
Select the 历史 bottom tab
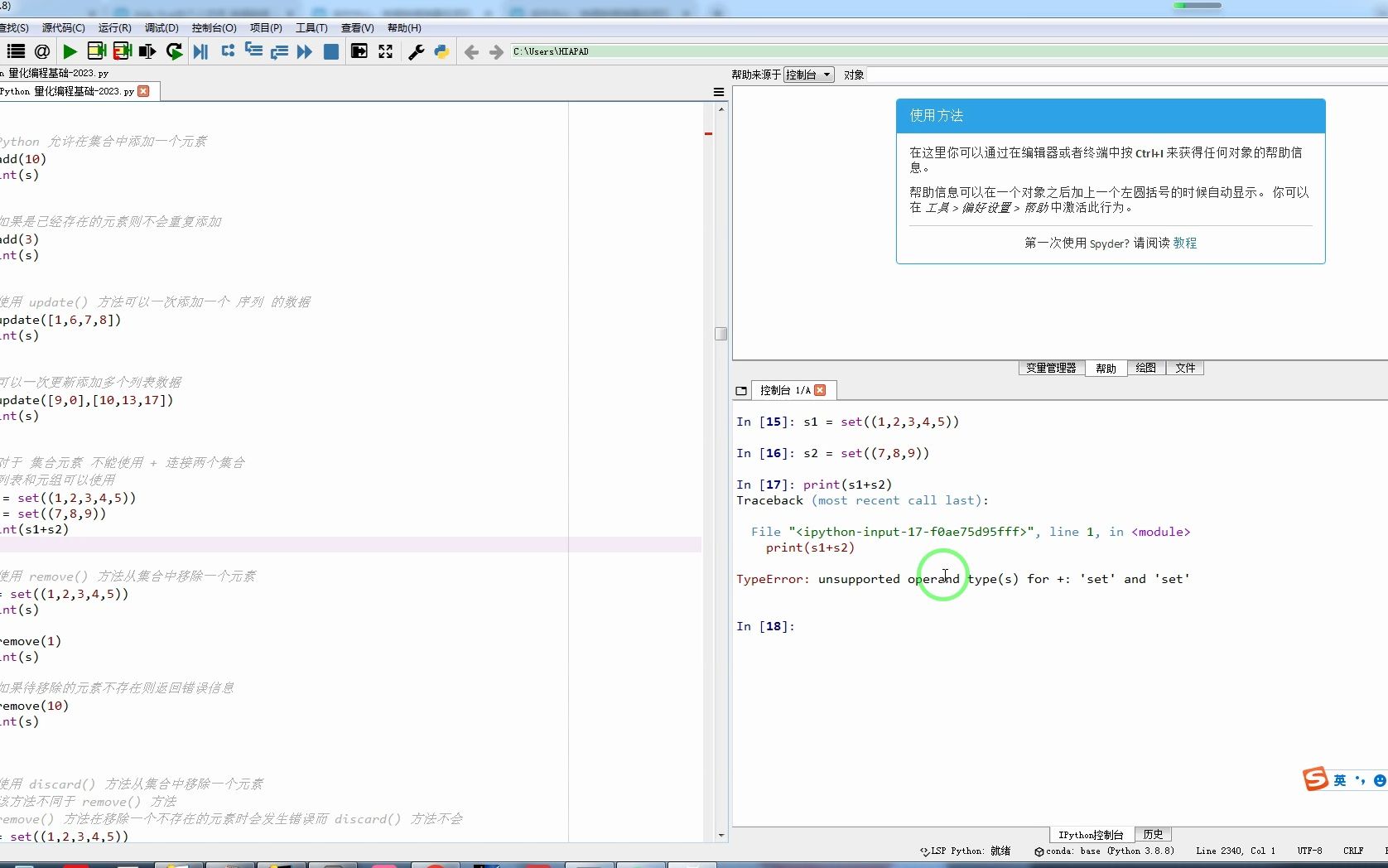(1153, 834)
